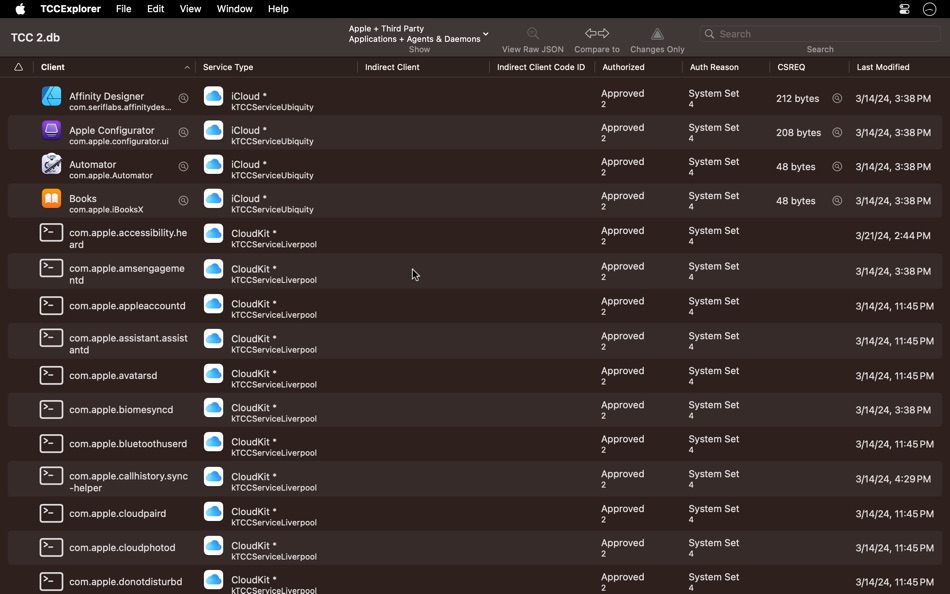This screenshot has height=594, width=950.
Task: Open Control Center in menu bar
Action: [905, 8]
